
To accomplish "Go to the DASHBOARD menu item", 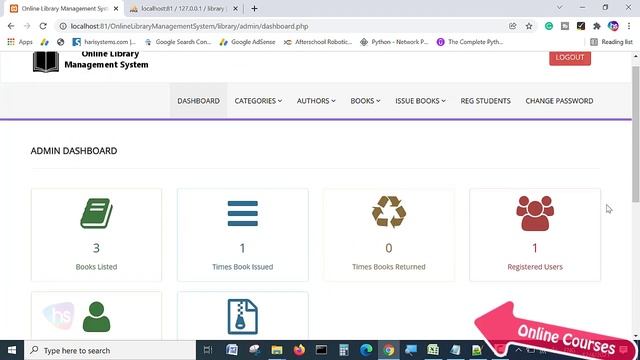I will [x=198, y=101].
